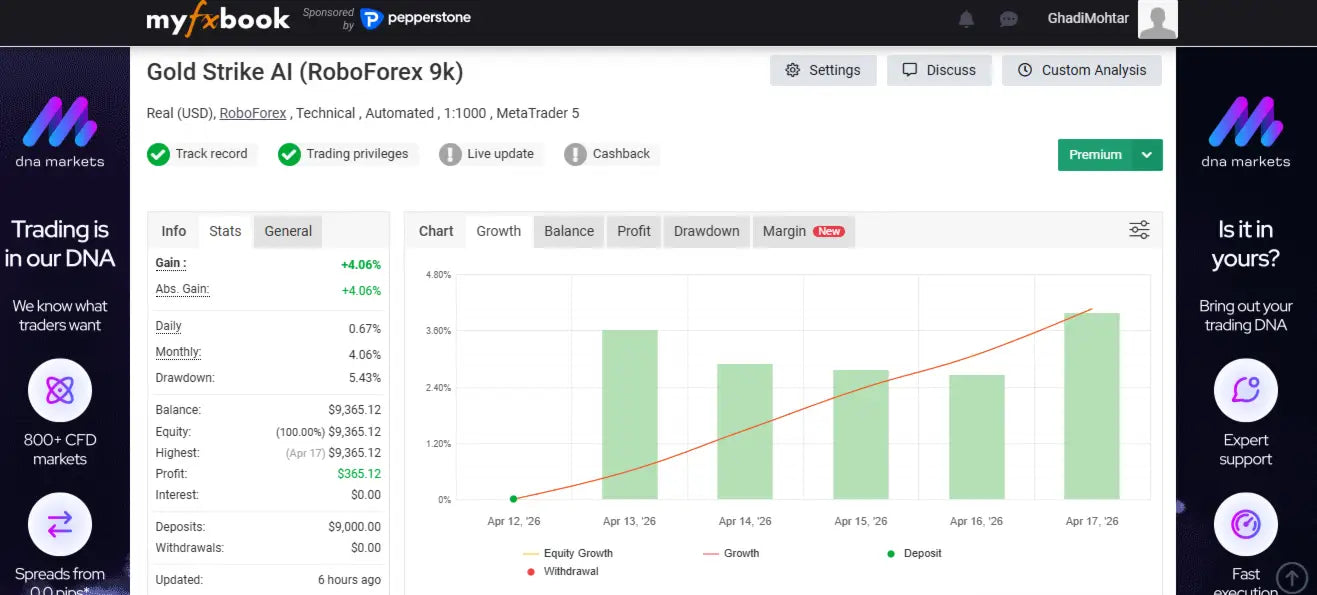1317x595 pixels.
Task: Expand the Premium dropdown arrow
Action: point(1147,155)
